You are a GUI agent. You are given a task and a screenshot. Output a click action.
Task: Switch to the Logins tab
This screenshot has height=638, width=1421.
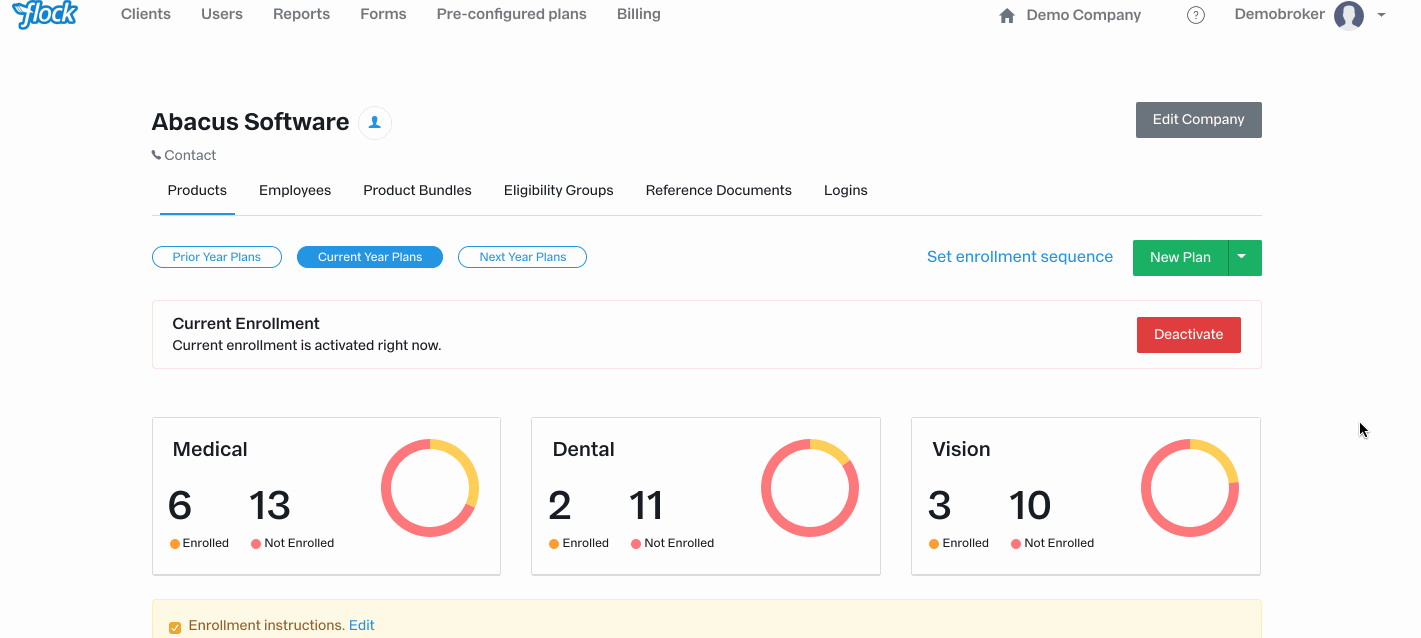tap(846, 190)
